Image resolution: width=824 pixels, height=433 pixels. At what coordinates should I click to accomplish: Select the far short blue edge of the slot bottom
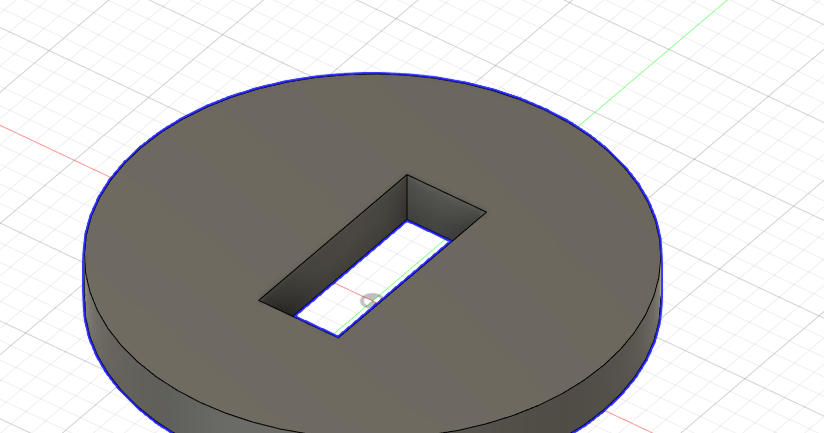[429, 230]
